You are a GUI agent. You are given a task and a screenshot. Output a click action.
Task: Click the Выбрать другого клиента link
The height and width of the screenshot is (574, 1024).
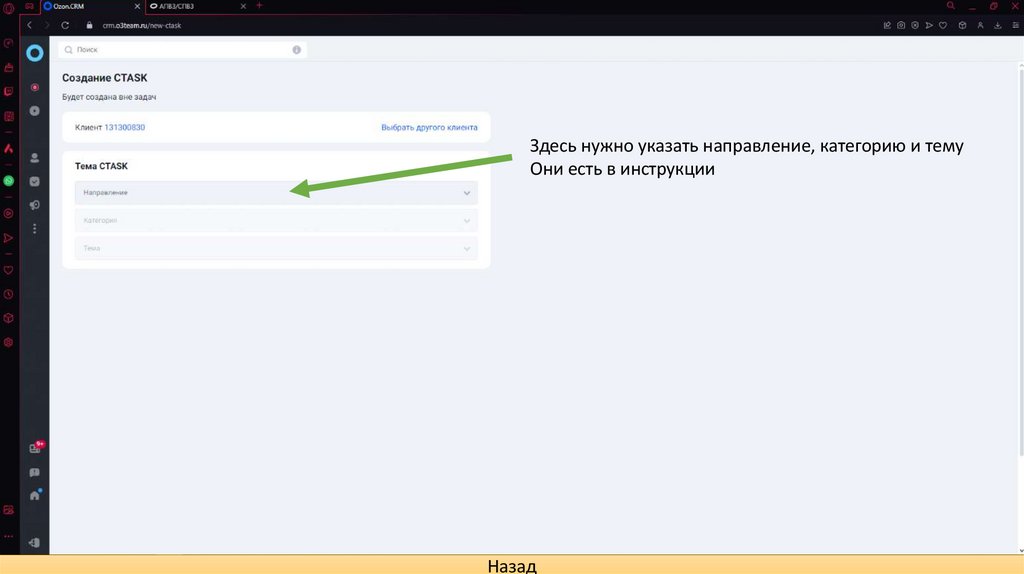pyautogui.click(x=429, y=127)
